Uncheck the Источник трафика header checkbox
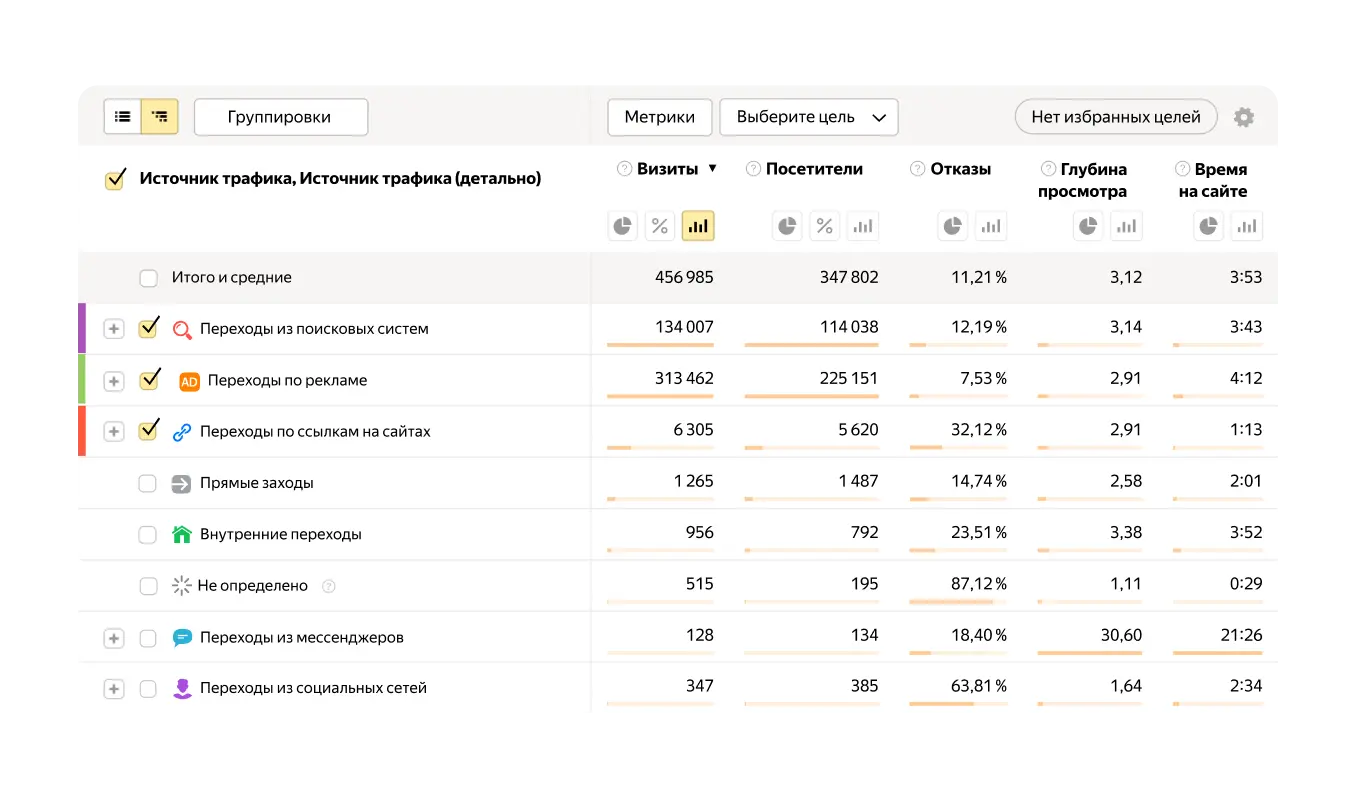This screenshot has height=800, width=1356. tap(114, 178)
